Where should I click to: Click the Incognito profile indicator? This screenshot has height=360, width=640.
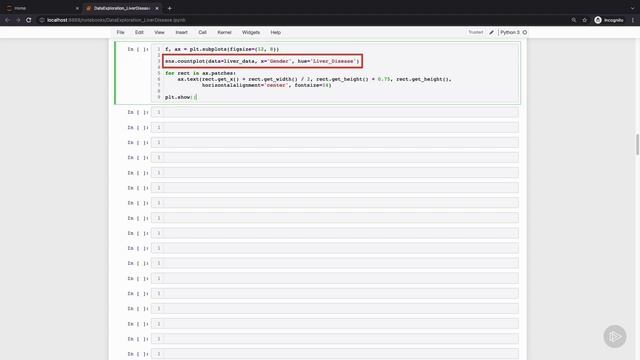(609, 20)
